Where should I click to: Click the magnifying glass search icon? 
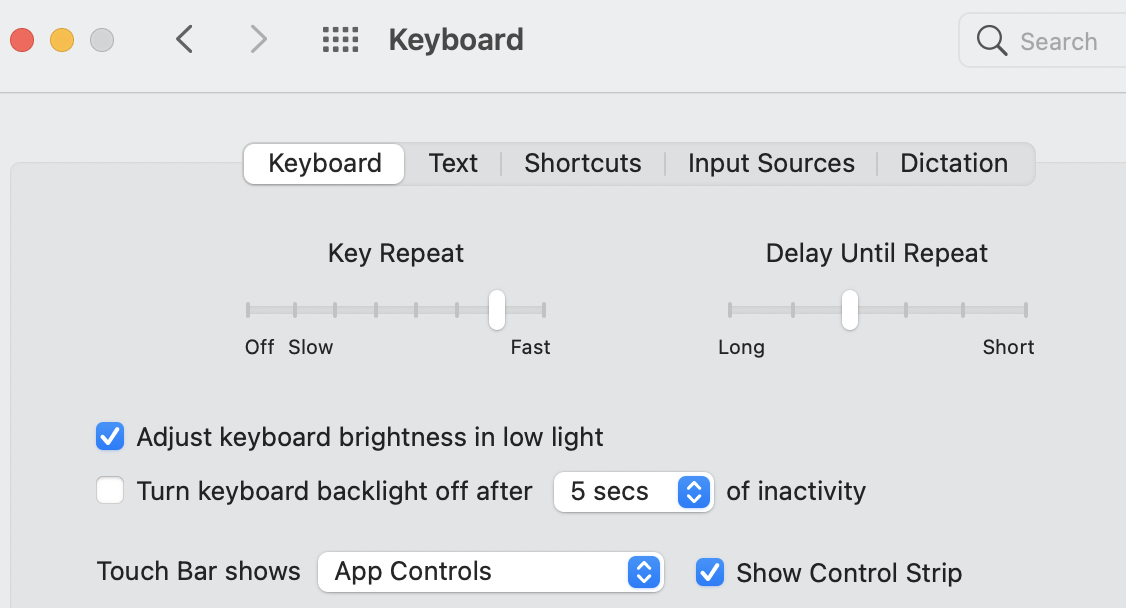coord(991,41)
